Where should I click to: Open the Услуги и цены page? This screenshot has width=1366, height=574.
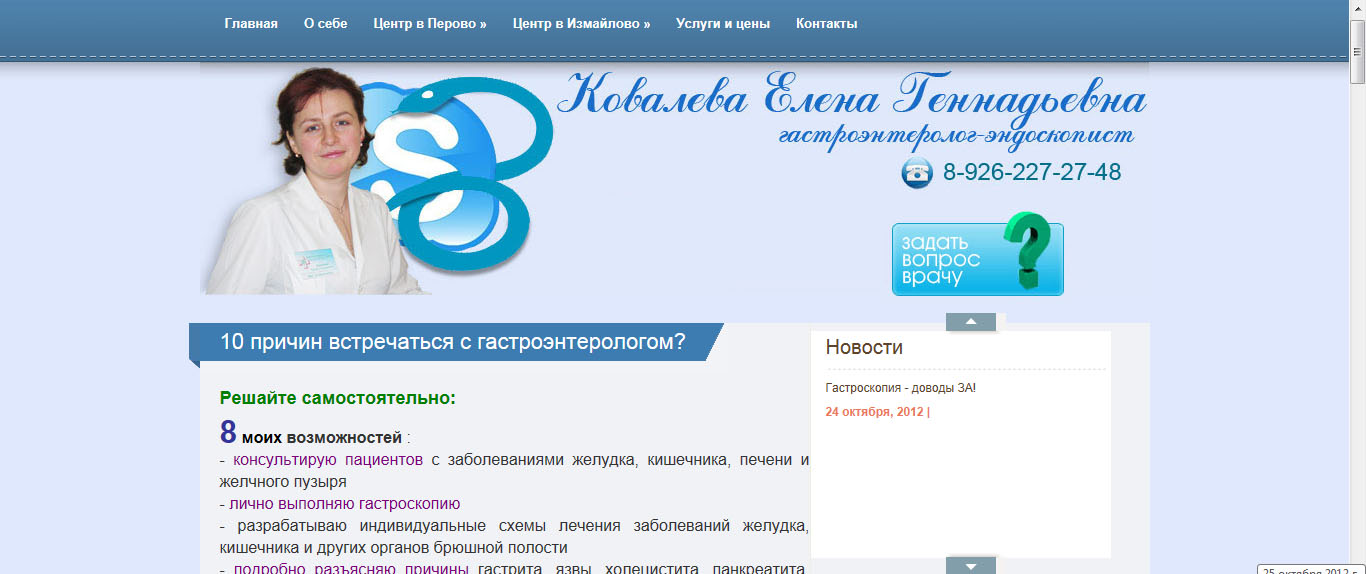coord(723,23)
